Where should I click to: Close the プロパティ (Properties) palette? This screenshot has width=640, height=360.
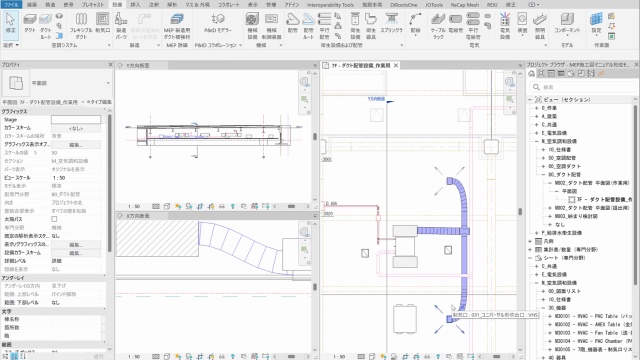click(x=110, y=65)
